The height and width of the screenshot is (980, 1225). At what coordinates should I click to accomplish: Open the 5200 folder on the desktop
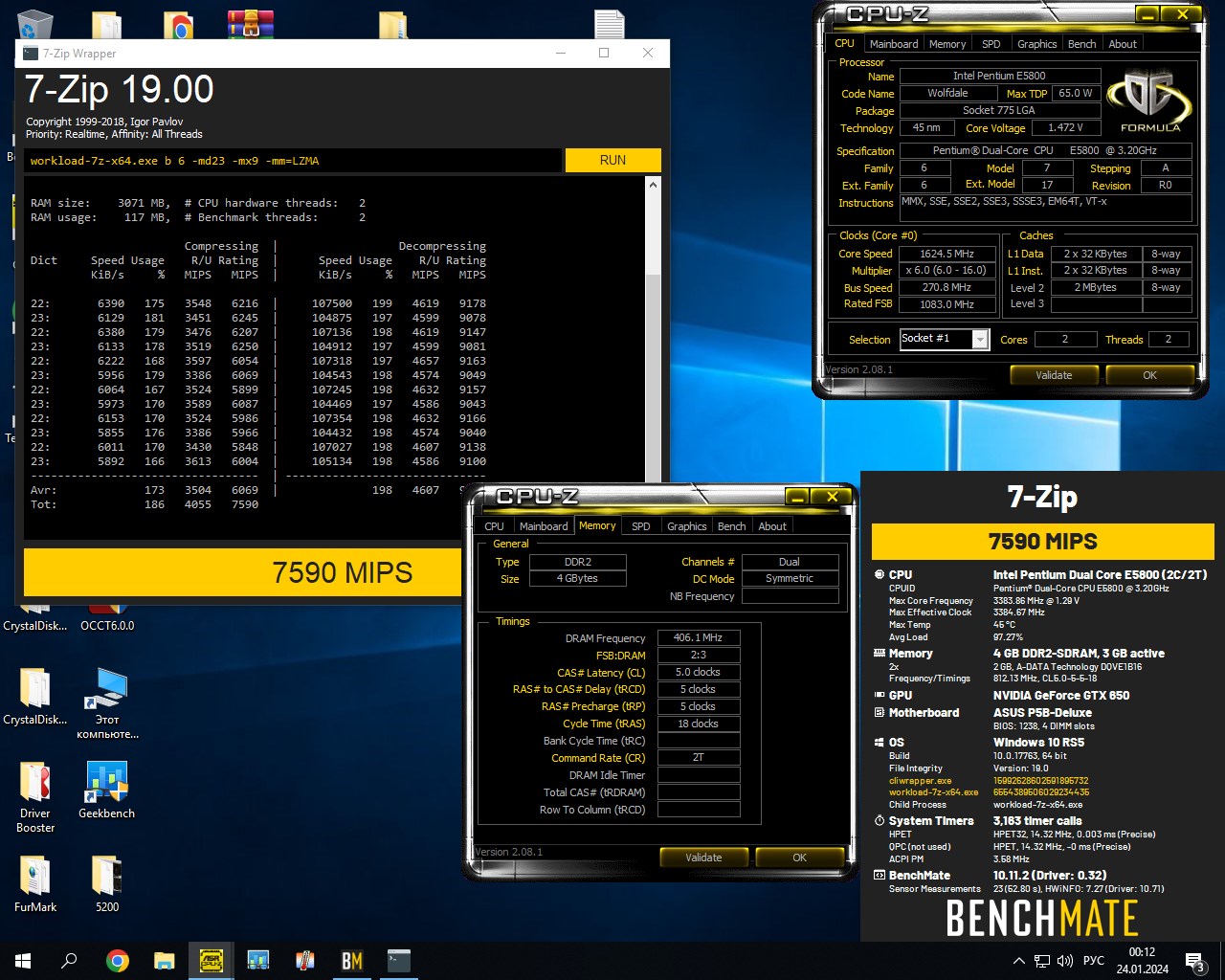point(107,883)
